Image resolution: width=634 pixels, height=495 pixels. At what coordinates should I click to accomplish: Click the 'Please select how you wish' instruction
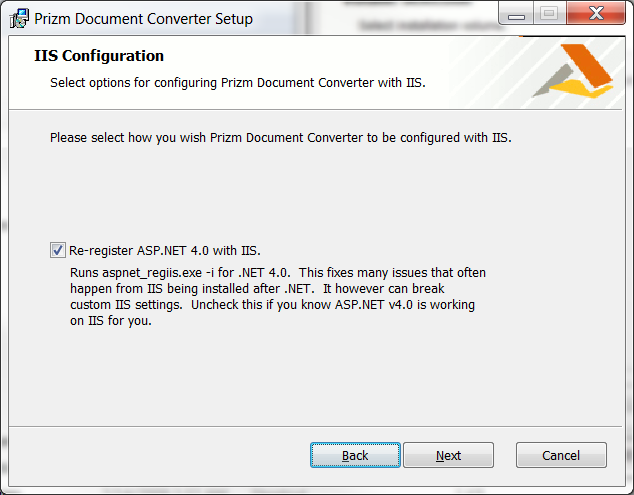(x=280, y=136)
